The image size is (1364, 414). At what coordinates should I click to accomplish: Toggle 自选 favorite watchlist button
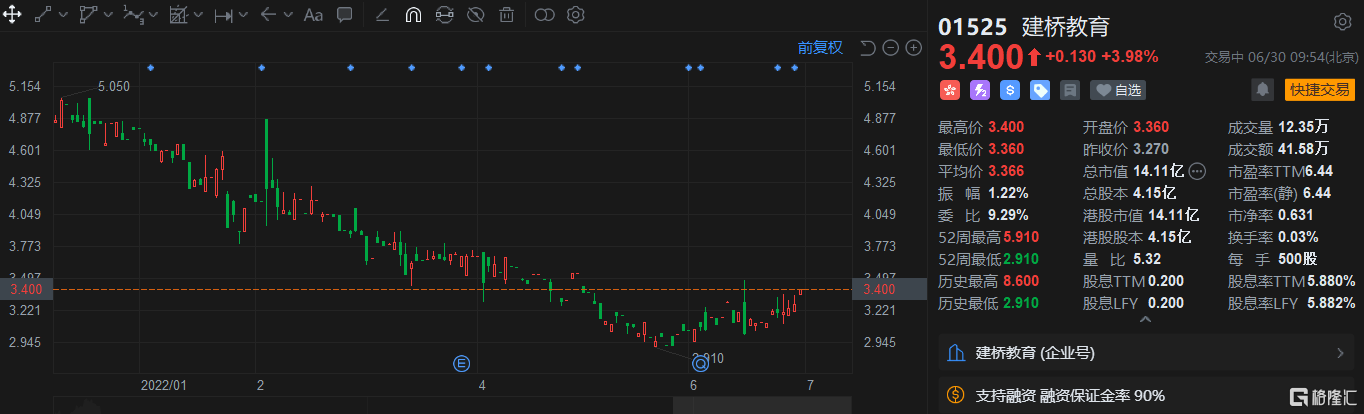pos(1118,90)
